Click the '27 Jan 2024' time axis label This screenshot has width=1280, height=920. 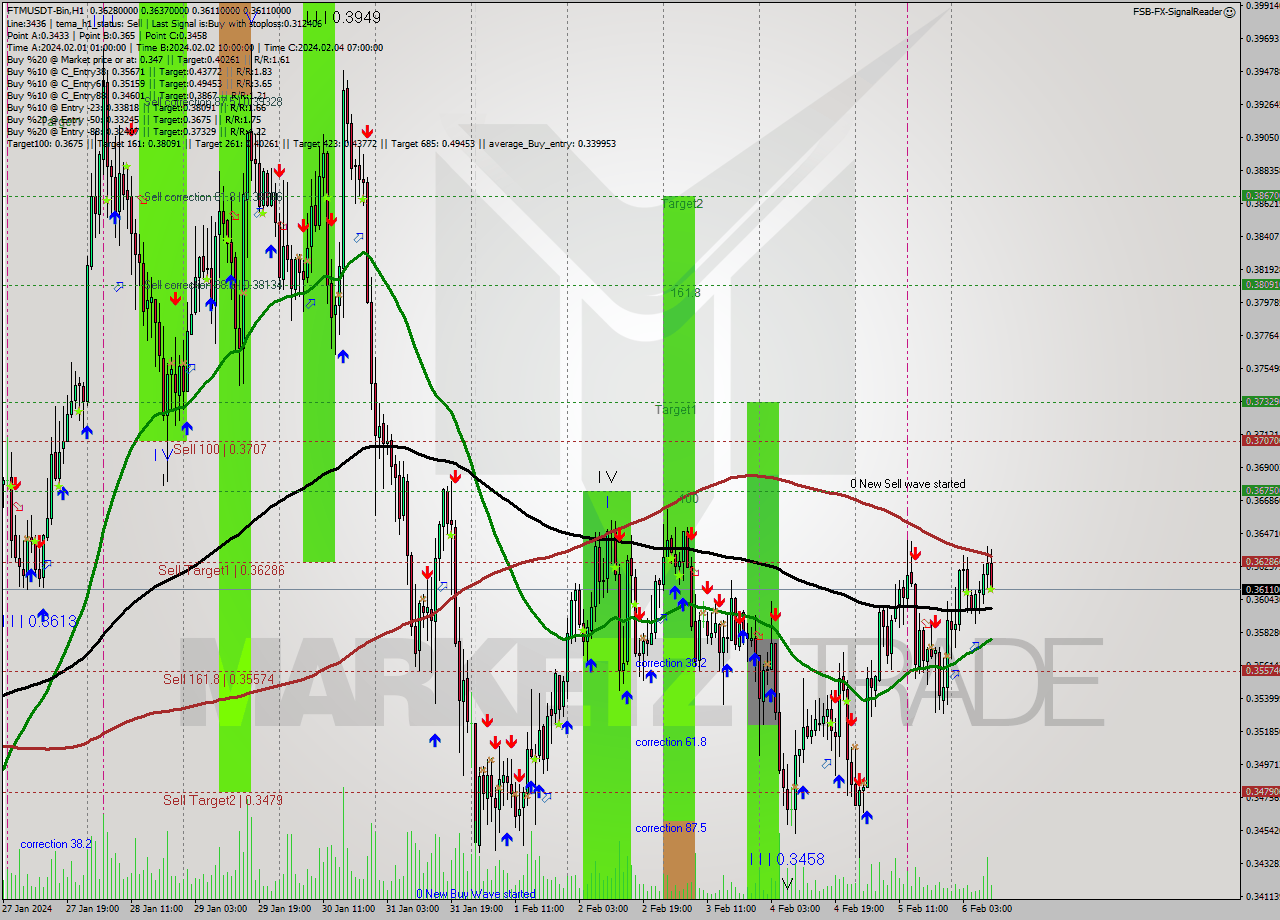tap(27, 909)
